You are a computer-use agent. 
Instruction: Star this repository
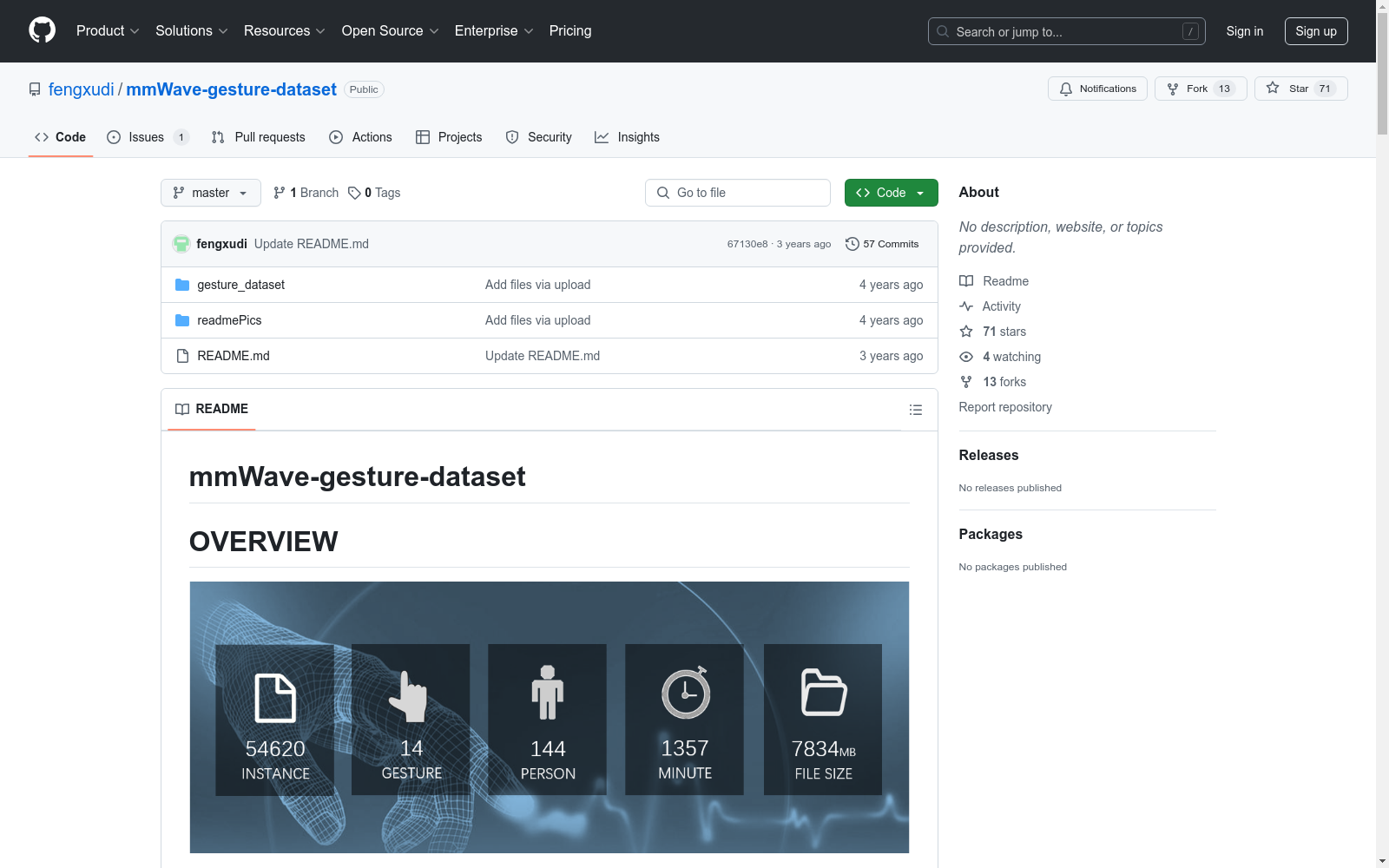[x=1300, y=89]
